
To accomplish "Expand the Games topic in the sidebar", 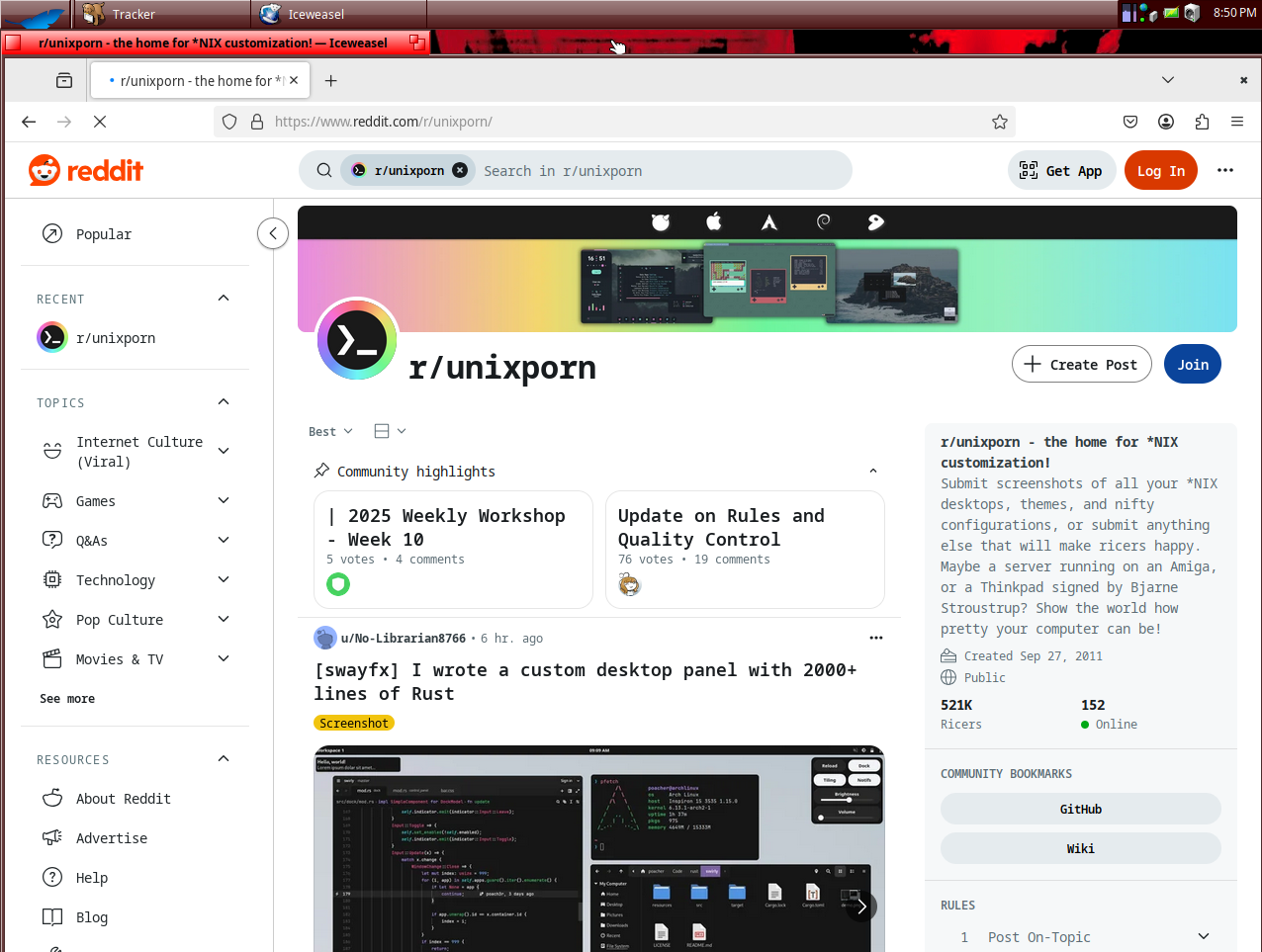I will [223, 500].
